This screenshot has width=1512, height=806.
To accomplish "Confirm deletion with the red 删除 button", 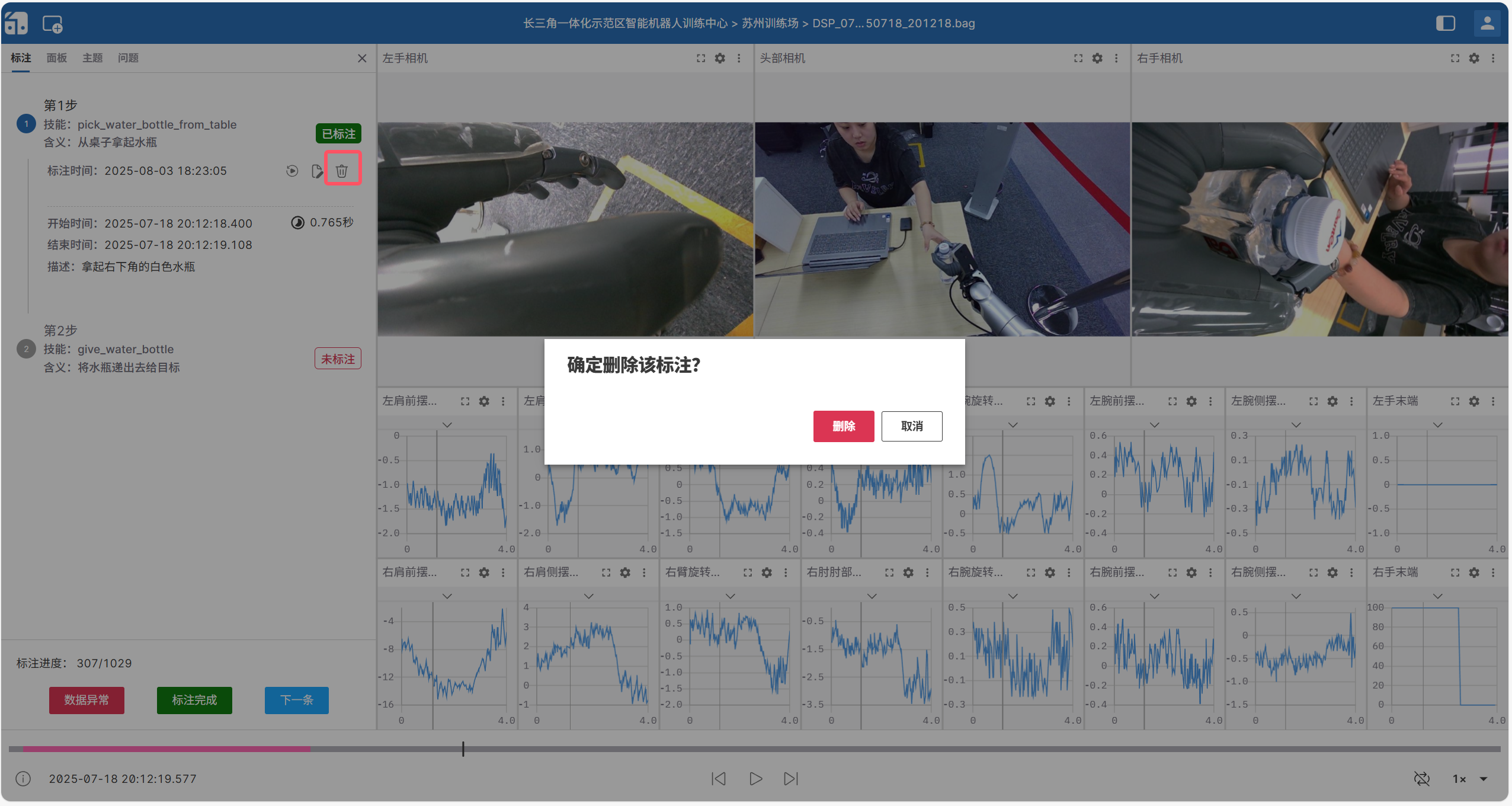I will (x=843, y=426).
